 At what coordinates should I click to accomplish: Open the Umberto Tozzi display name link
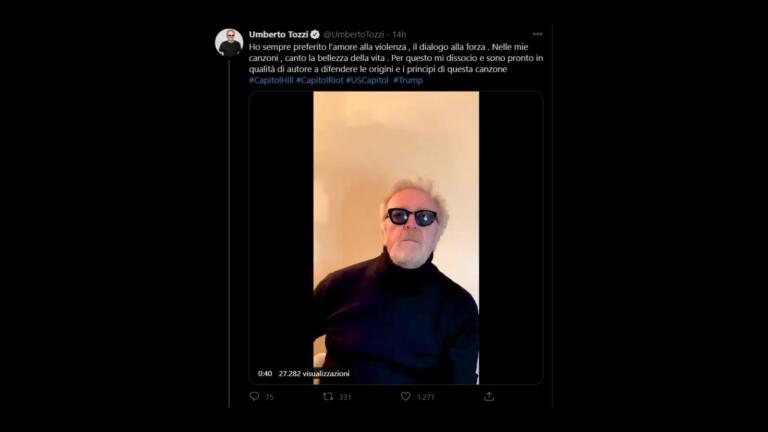tap(278, 34)
